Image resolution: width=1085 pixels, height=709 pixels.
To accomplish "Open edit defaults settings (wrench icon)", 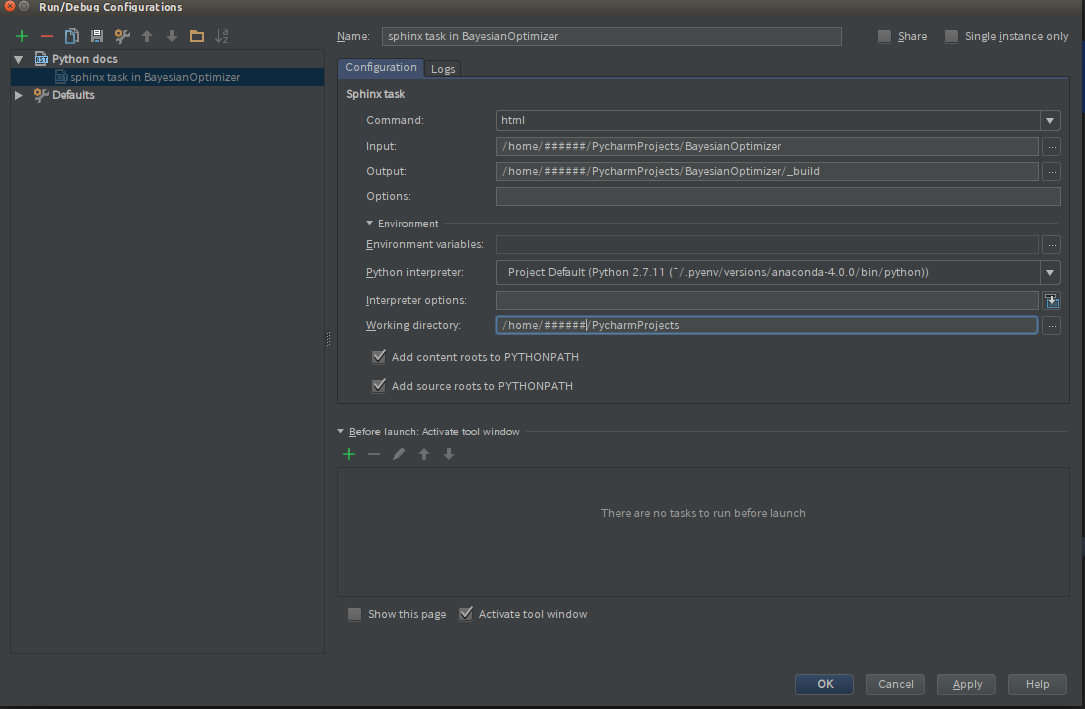I will click(x=121, y=35).
